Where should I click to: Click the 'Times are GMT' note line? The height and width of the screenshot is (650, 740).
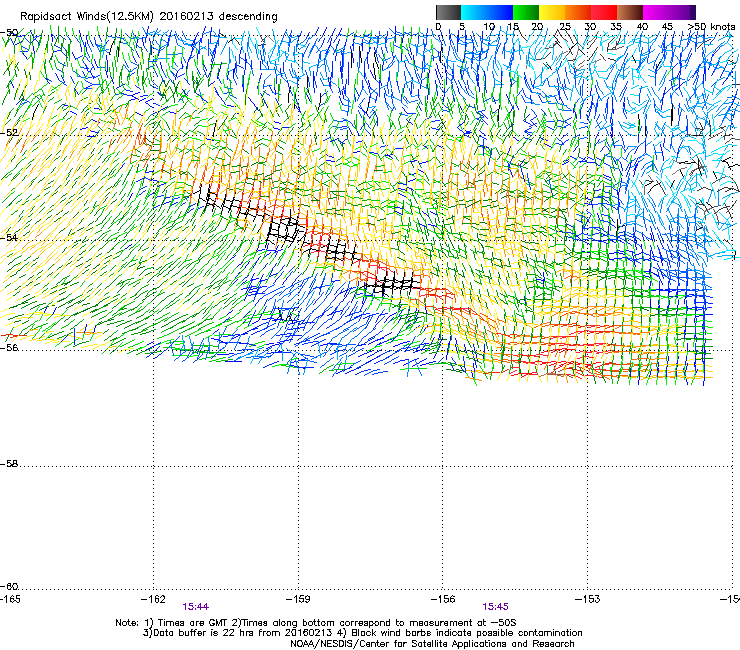click(x=316, y=623)
